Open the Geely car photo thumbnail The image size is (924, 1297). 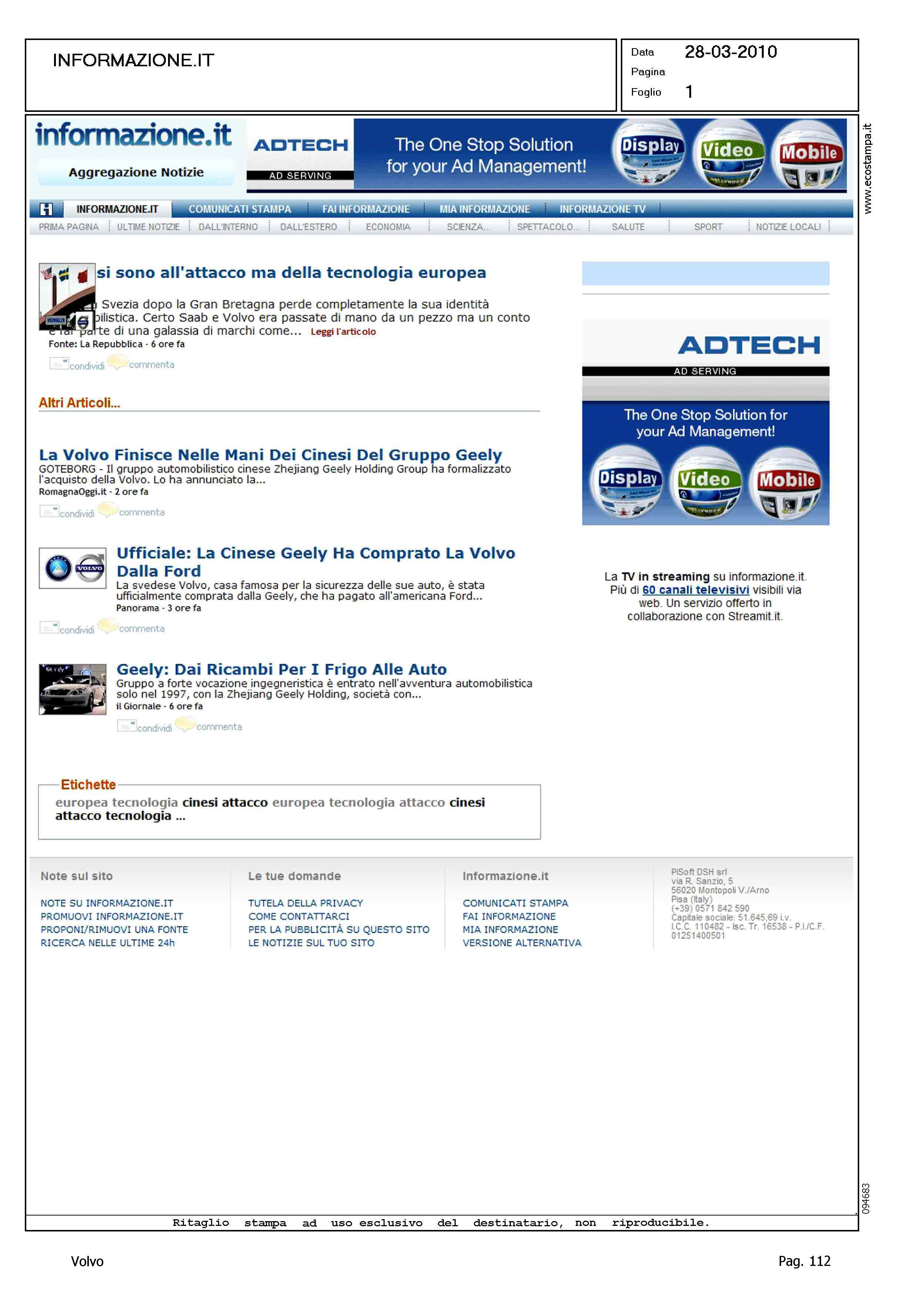[x=72, y=689]
